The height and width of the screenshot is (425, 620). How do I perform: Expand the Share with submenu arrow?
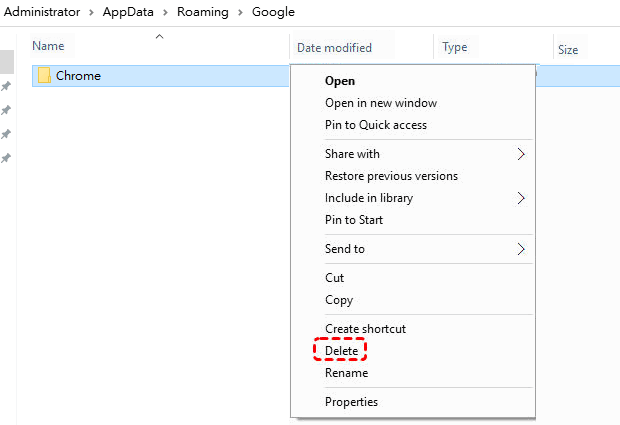click(521, 154)
